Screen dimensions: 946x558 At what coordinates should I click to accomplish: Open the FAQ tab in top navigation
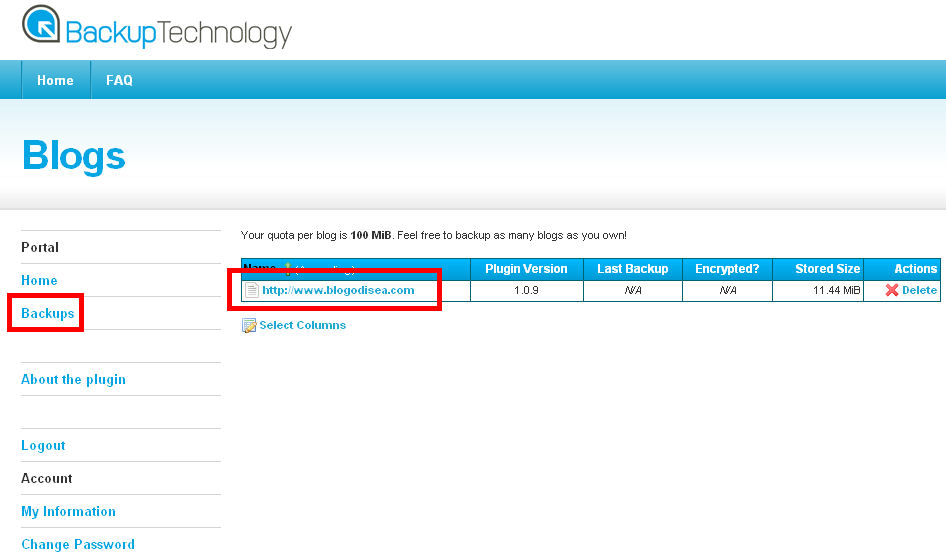pos(119,80)
